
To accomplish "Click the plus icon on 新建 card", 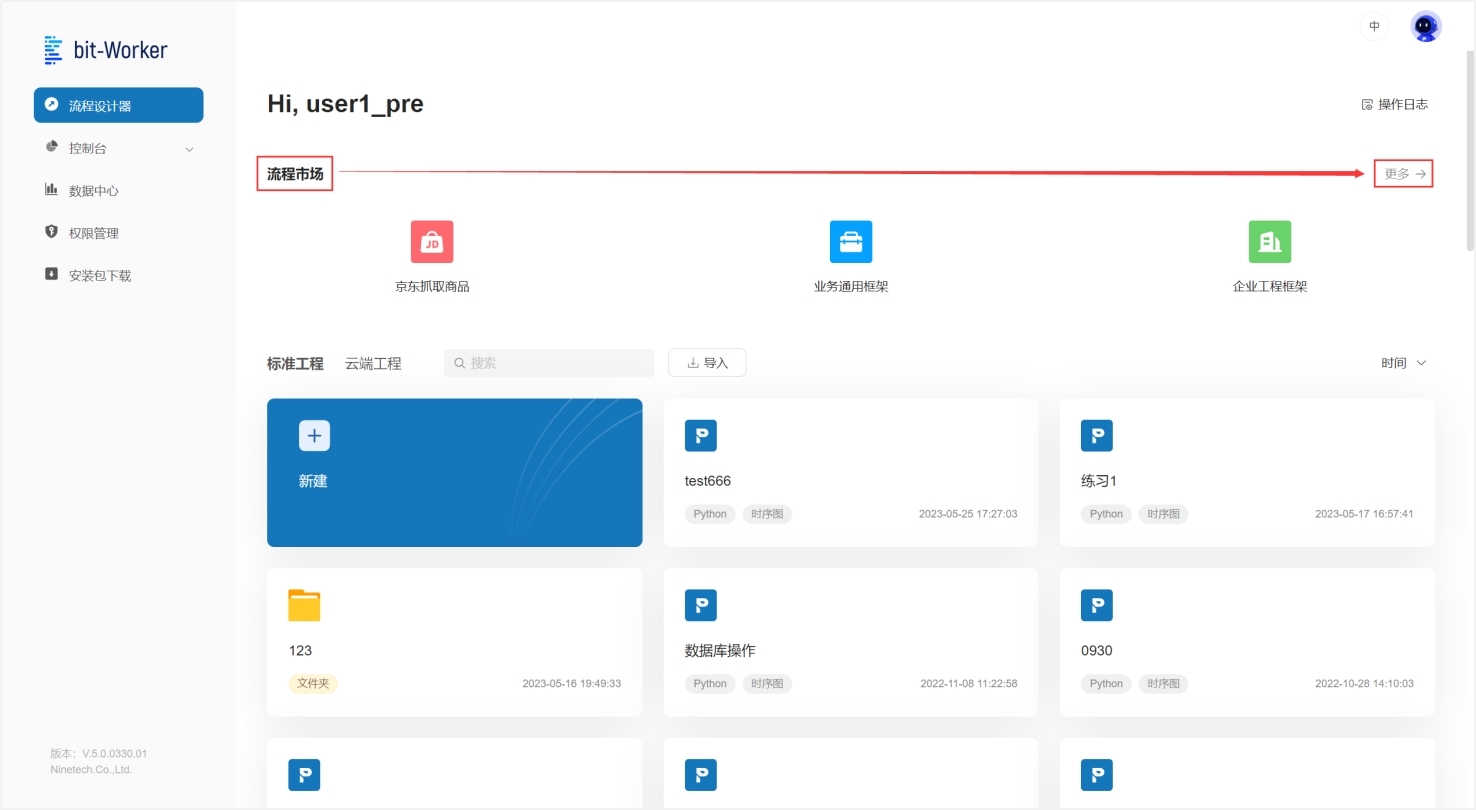I will [314, 435].
